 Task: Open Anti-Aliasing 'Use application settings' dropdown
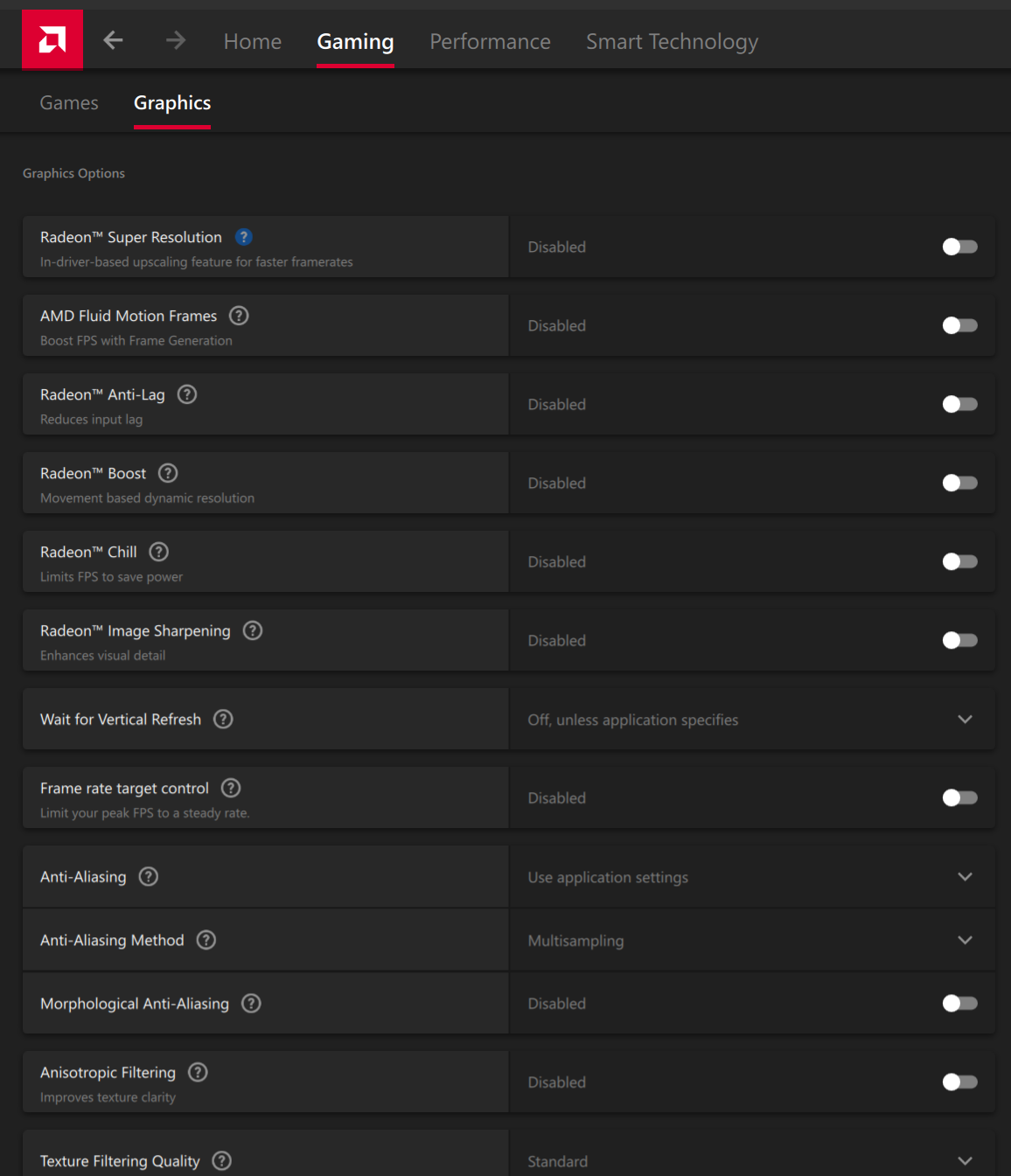pyautogui.click(x=752, y=876)
